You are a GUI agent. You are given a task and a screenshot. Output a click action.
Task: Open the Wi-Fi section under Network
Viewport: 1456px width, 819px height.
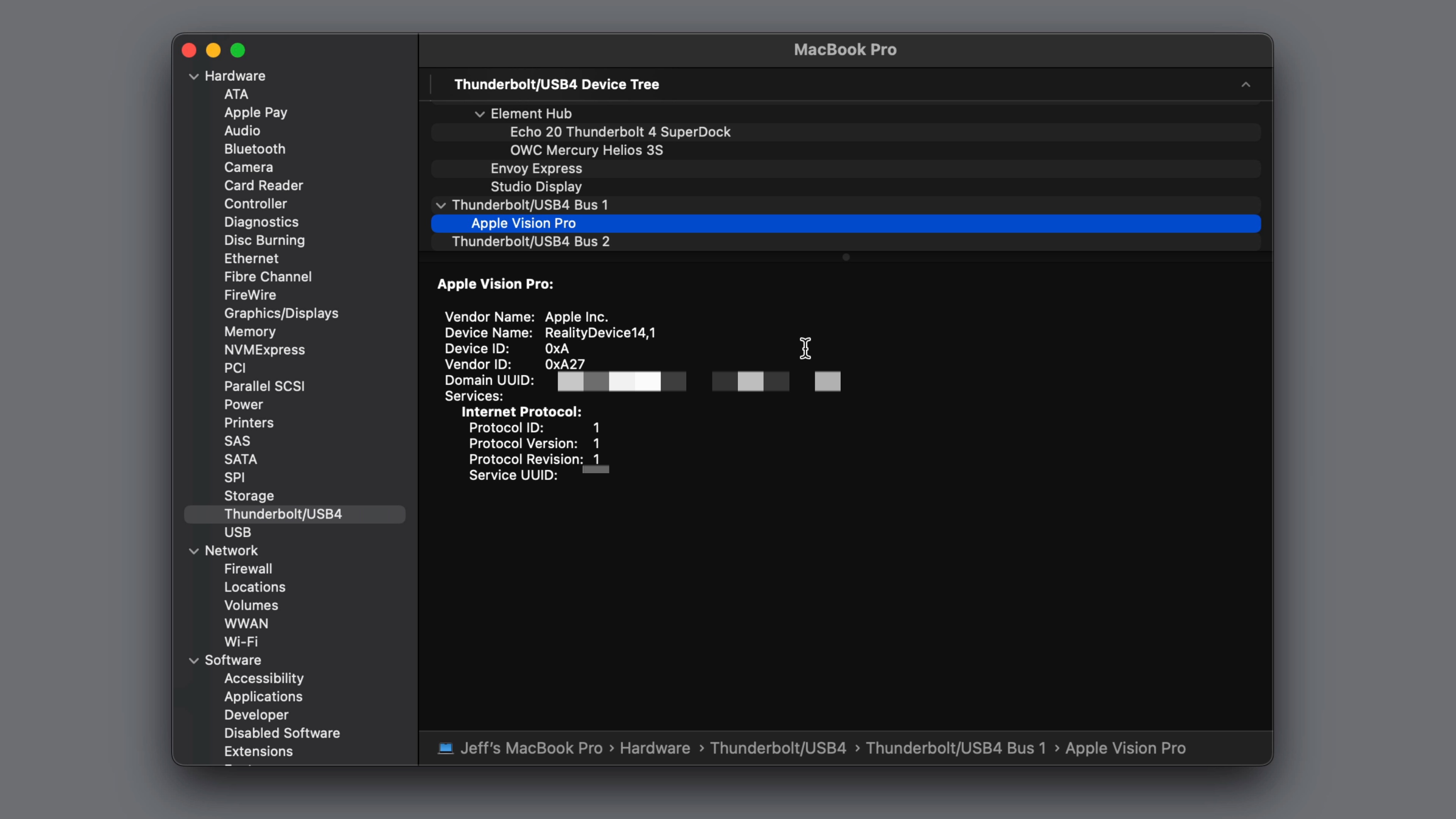pyautogui.click(x=240, y=642)
